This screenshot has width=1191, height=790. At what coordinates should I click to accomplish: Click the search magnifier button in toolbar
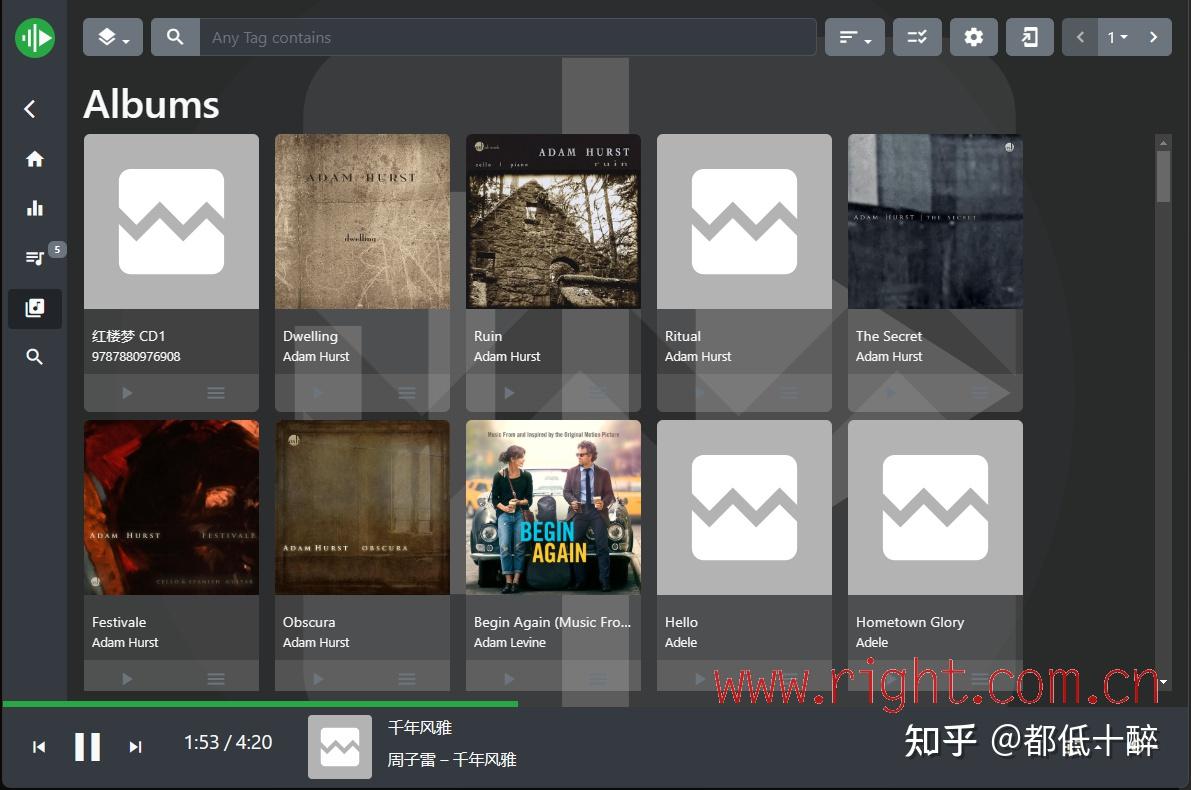[x=175, y=37]
